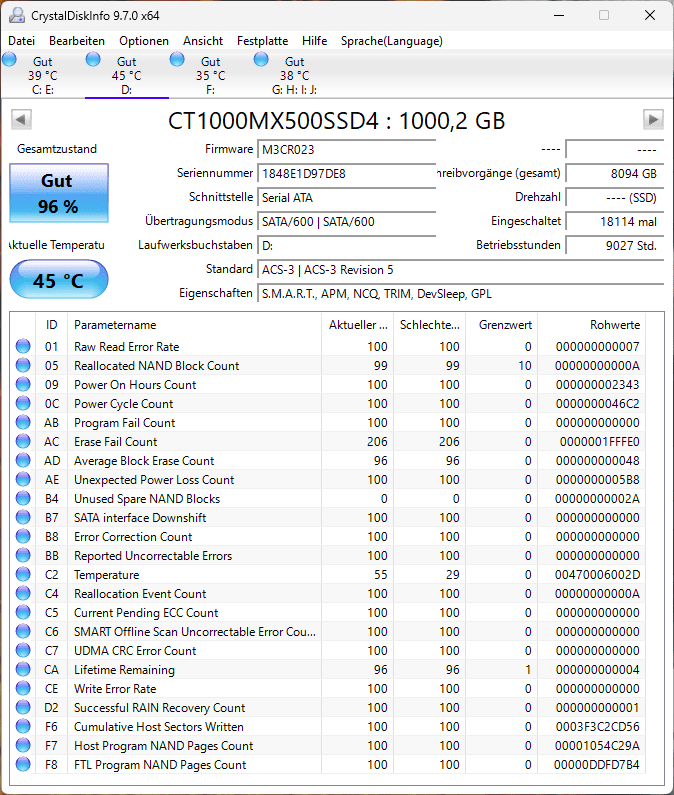Click status icon of Write Error Rate
The height and width of the screenshot is (795, 674).
(x=23, y=689)
